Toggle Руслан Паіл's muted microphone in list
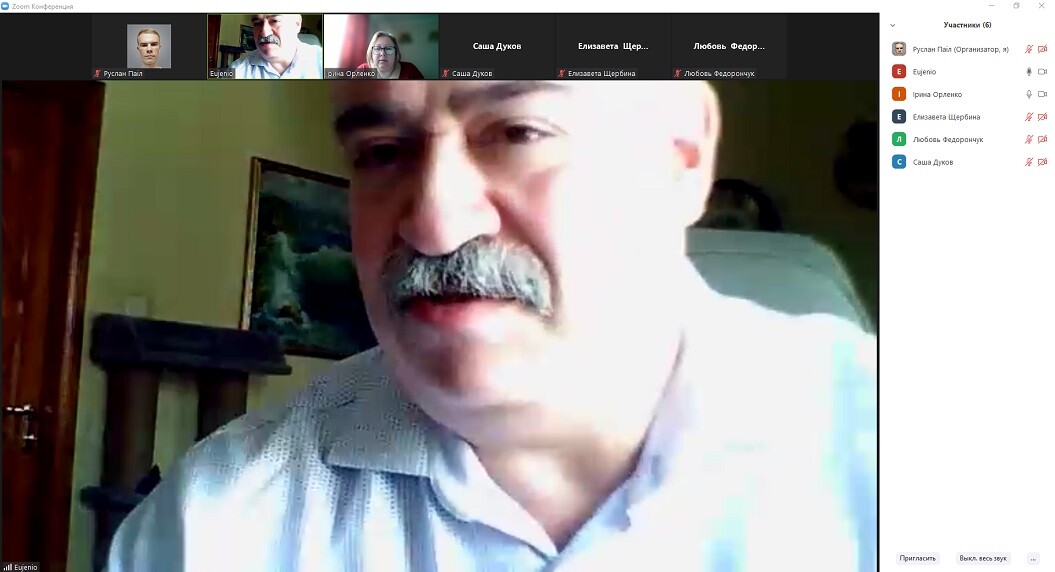Screen dimensions: 1055x572 [1028, 49]
